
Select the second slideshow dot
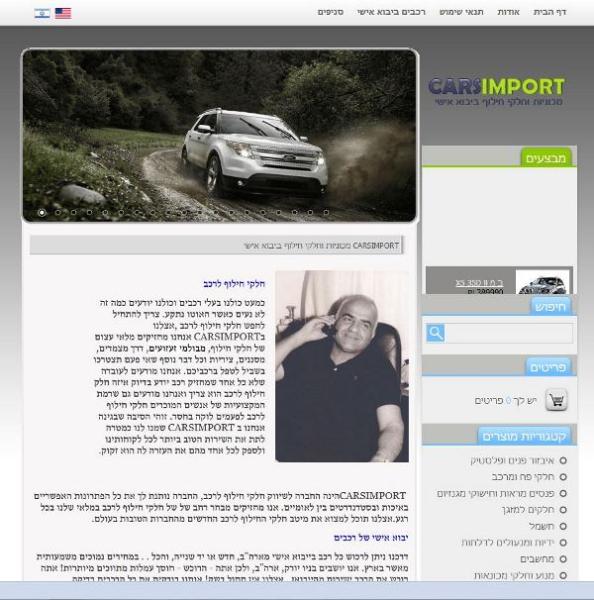(58, 212)
